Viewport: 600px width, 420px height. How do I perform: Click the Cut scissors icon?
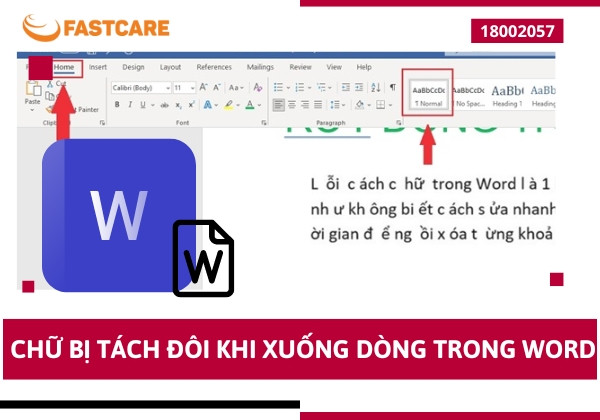coord(50,84)
